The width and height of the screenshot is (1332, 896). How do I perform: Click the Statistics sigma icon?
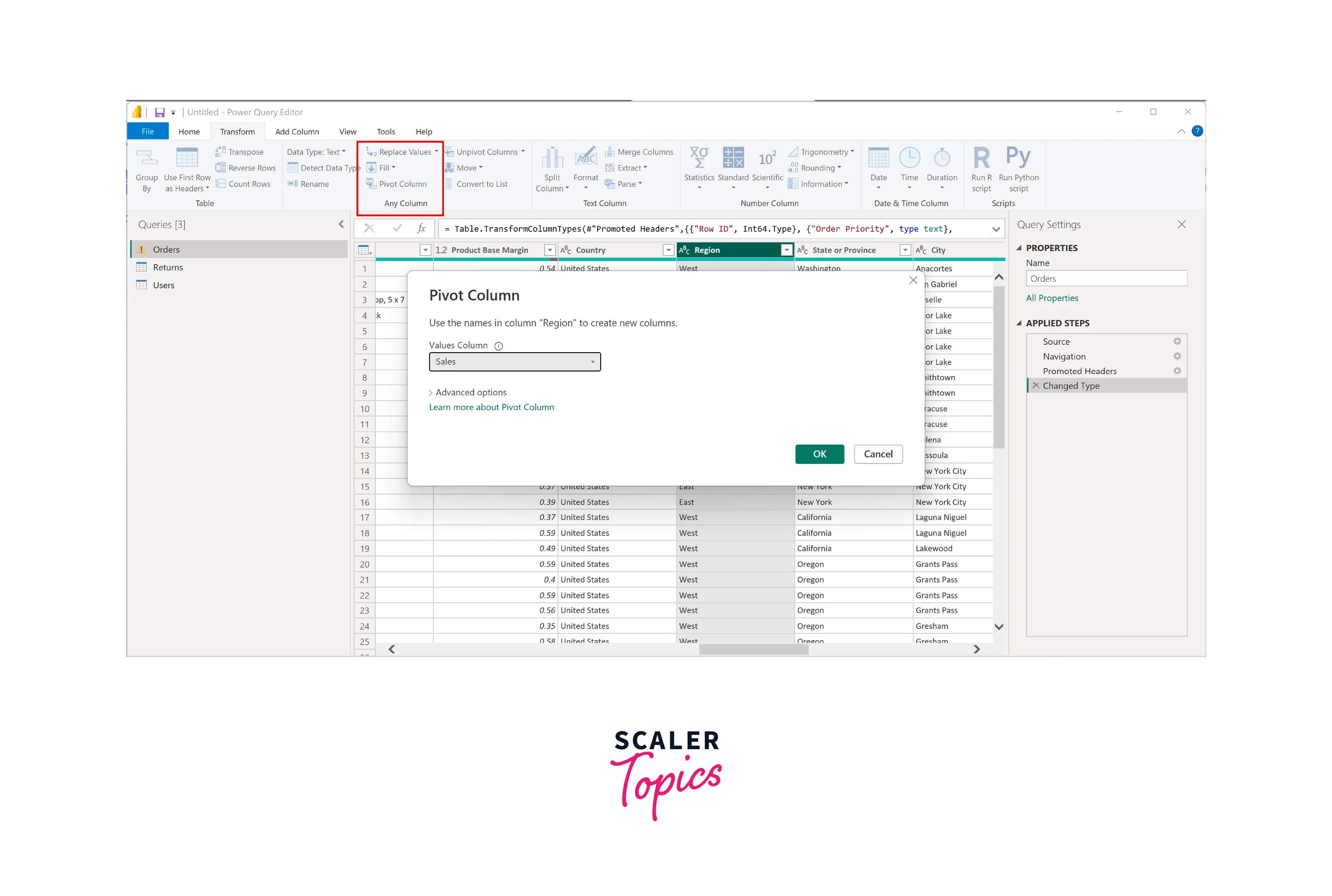(699, 158)
